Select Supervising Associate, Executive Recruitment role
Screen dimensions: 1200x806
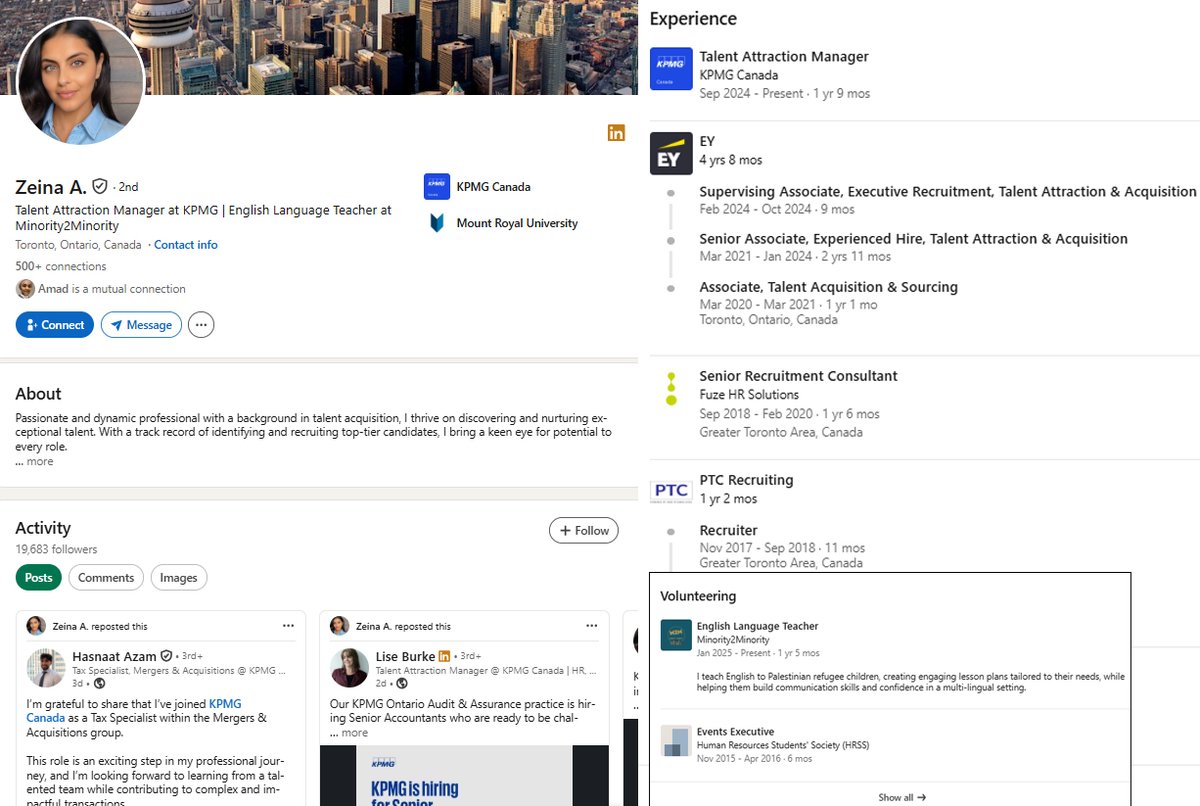[947, 191]
